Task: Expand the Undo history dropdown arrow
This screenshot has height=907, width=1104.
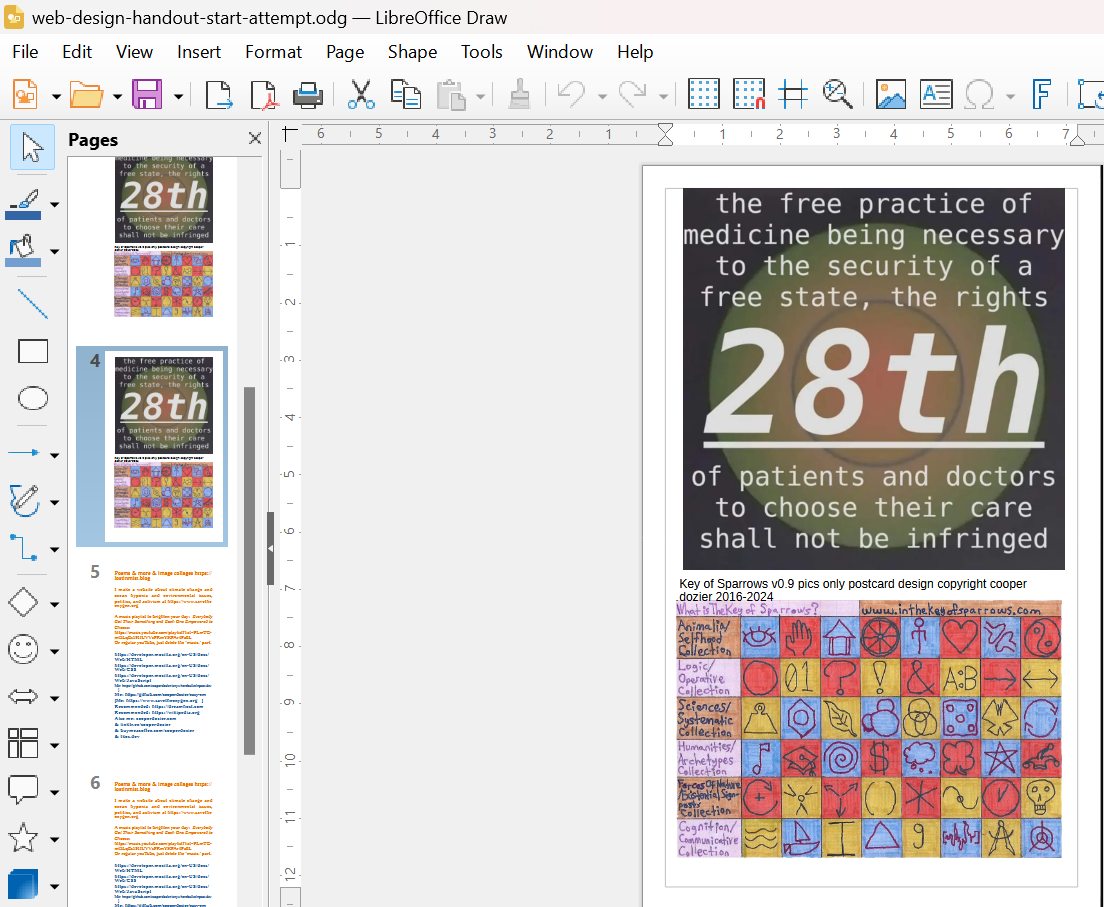Action: pyautogui.click(x=602, y=96)
